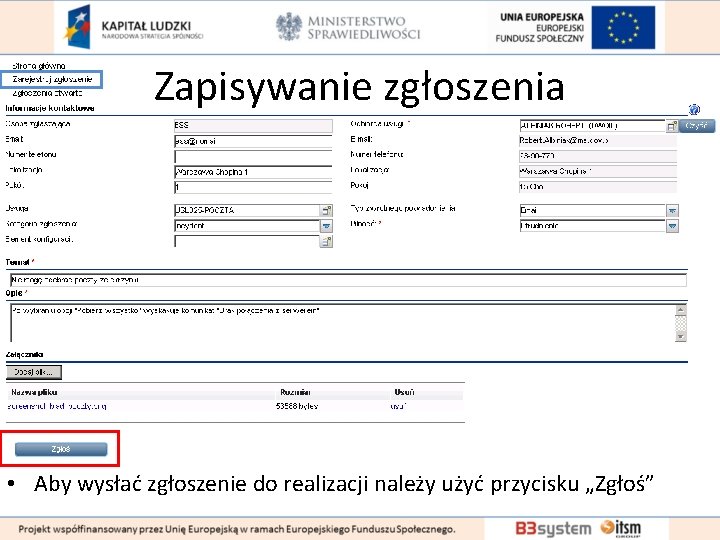The height and width of the screenshot is (540, 720).
Task: Click the recipient's read-only Numer telefonu value
Action: pos(598,156)
